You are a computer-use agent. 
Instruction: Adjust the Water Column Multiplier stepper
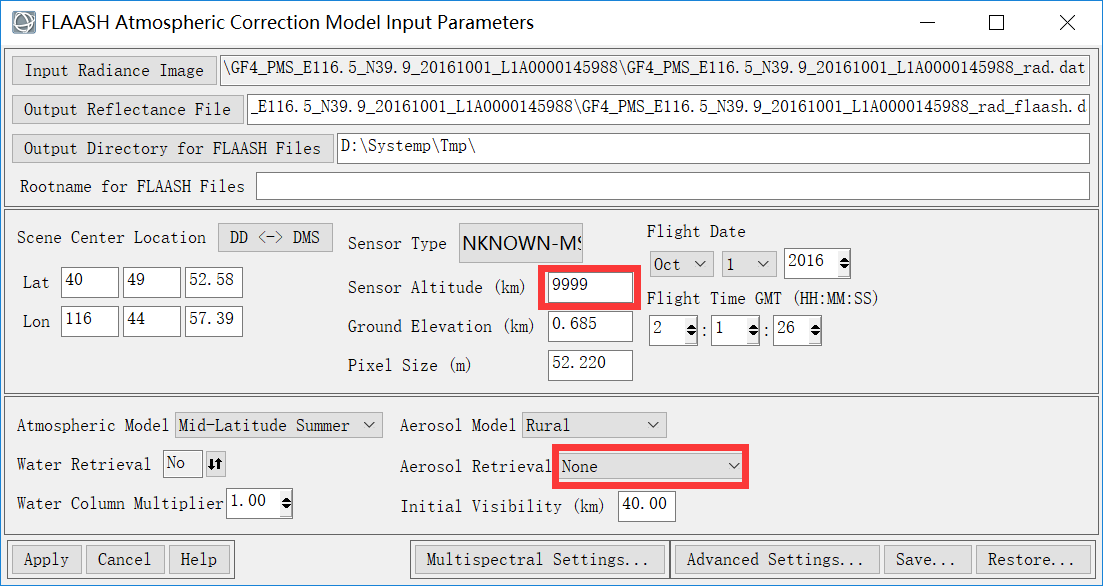pos(286,502)
